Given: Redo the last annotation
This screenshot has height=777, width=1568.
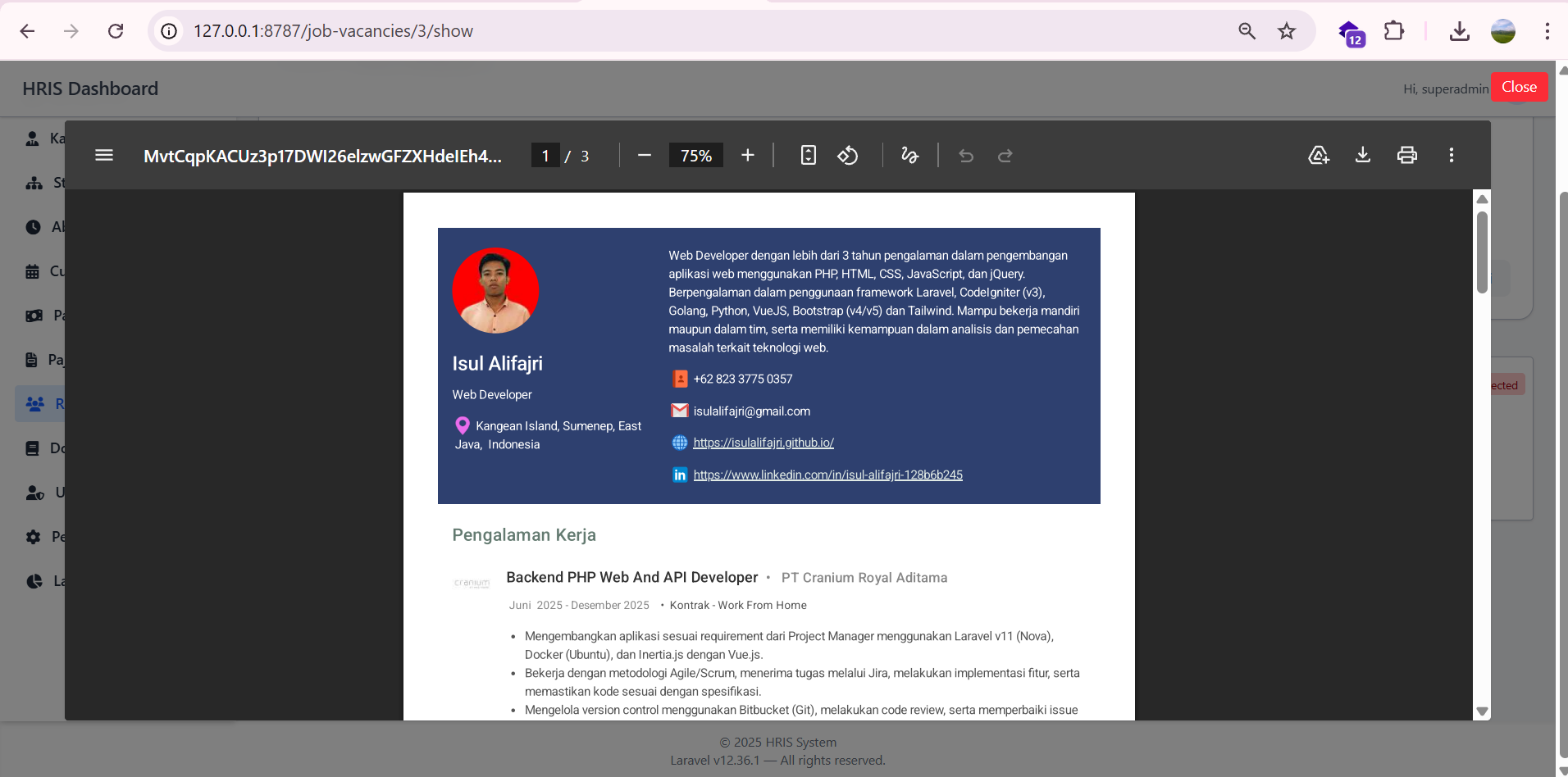Looking at the screenshot, I should 1005,156.
